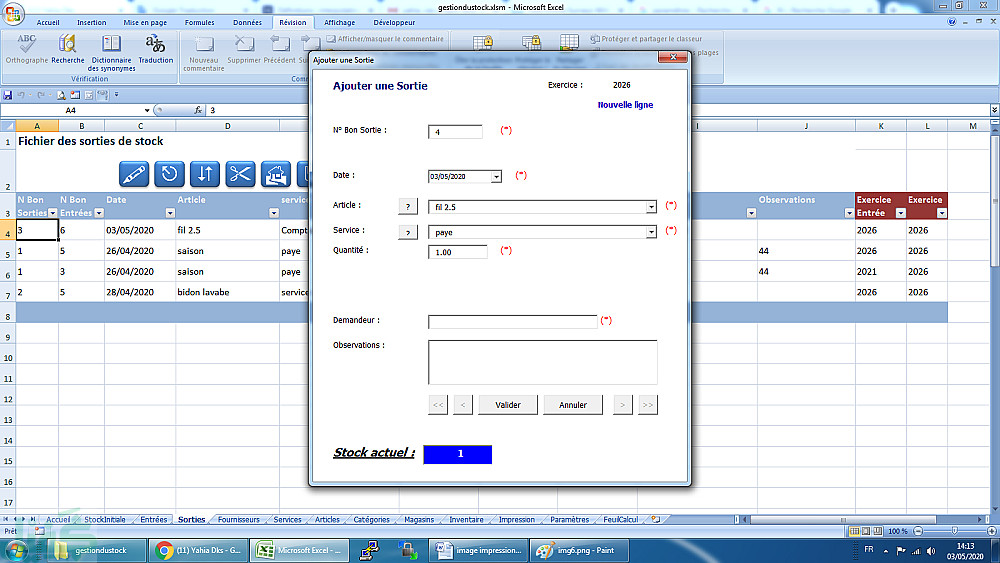The image size is (1000, 563).
Task: Click the ? button beside Article
Action: (408, 207)
